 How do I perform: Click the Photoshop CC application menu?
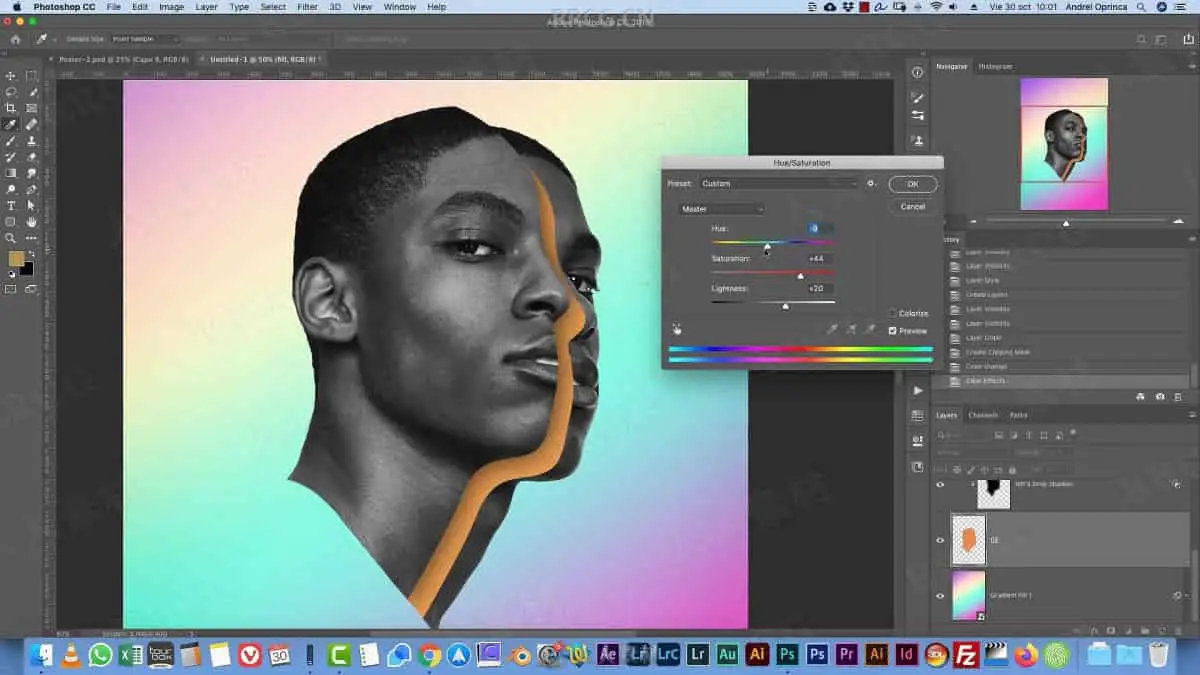64,7
